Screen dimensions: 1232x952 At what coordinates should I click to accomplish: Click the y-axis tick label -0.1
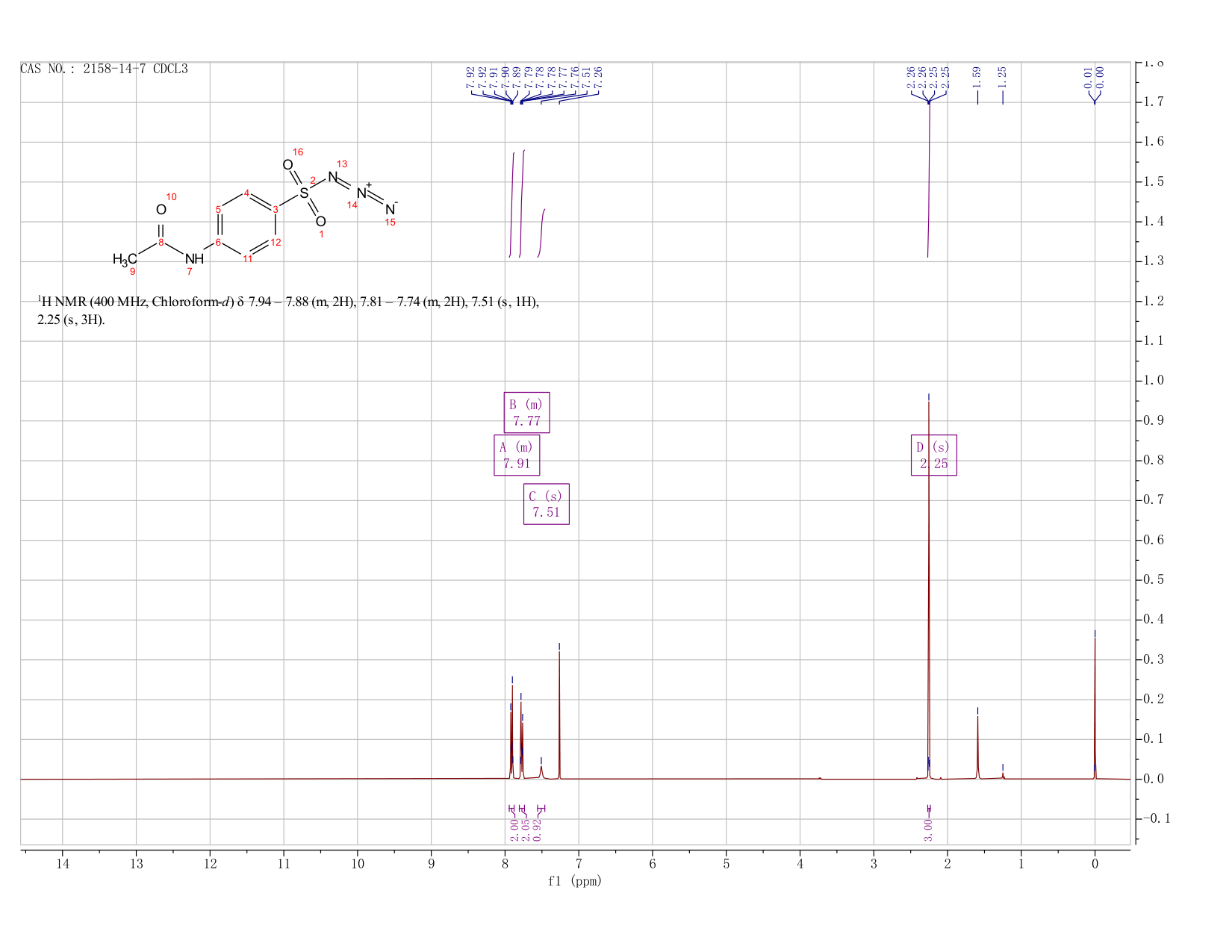(x=1156, y=819)
